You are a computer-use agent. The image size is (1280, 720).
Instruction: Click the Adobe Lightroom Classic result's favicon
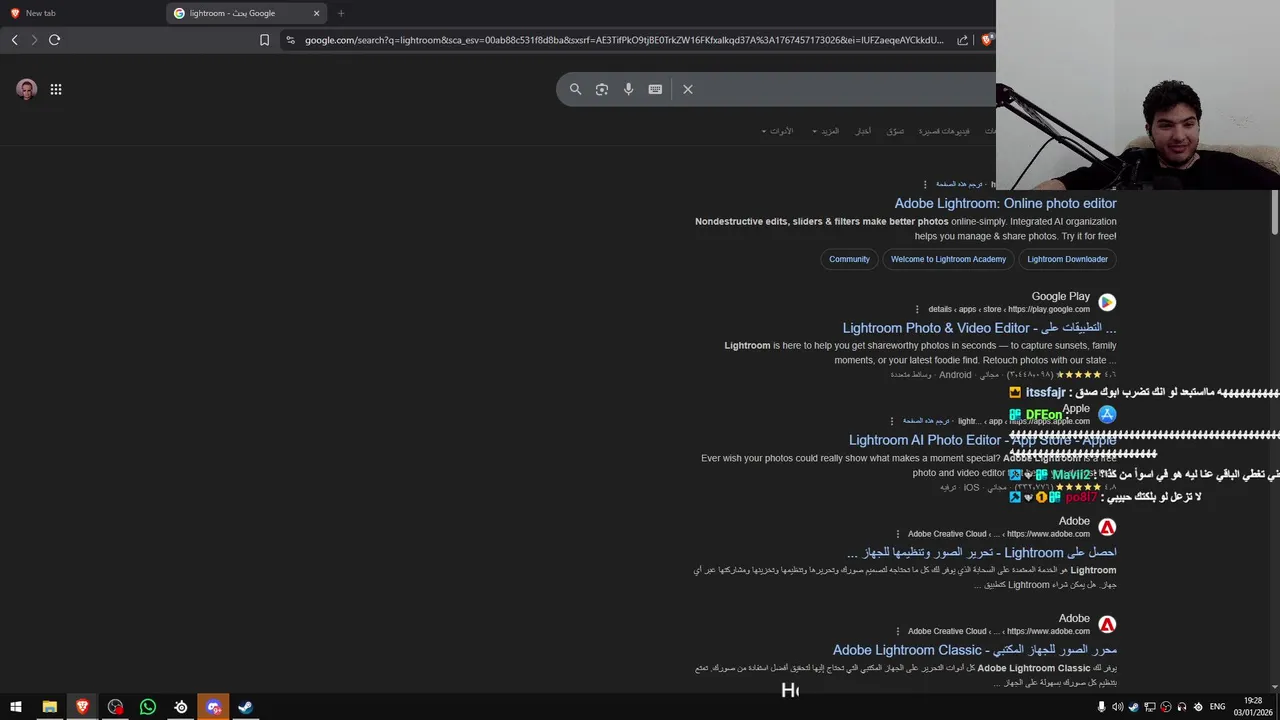tap(1107, 624)
